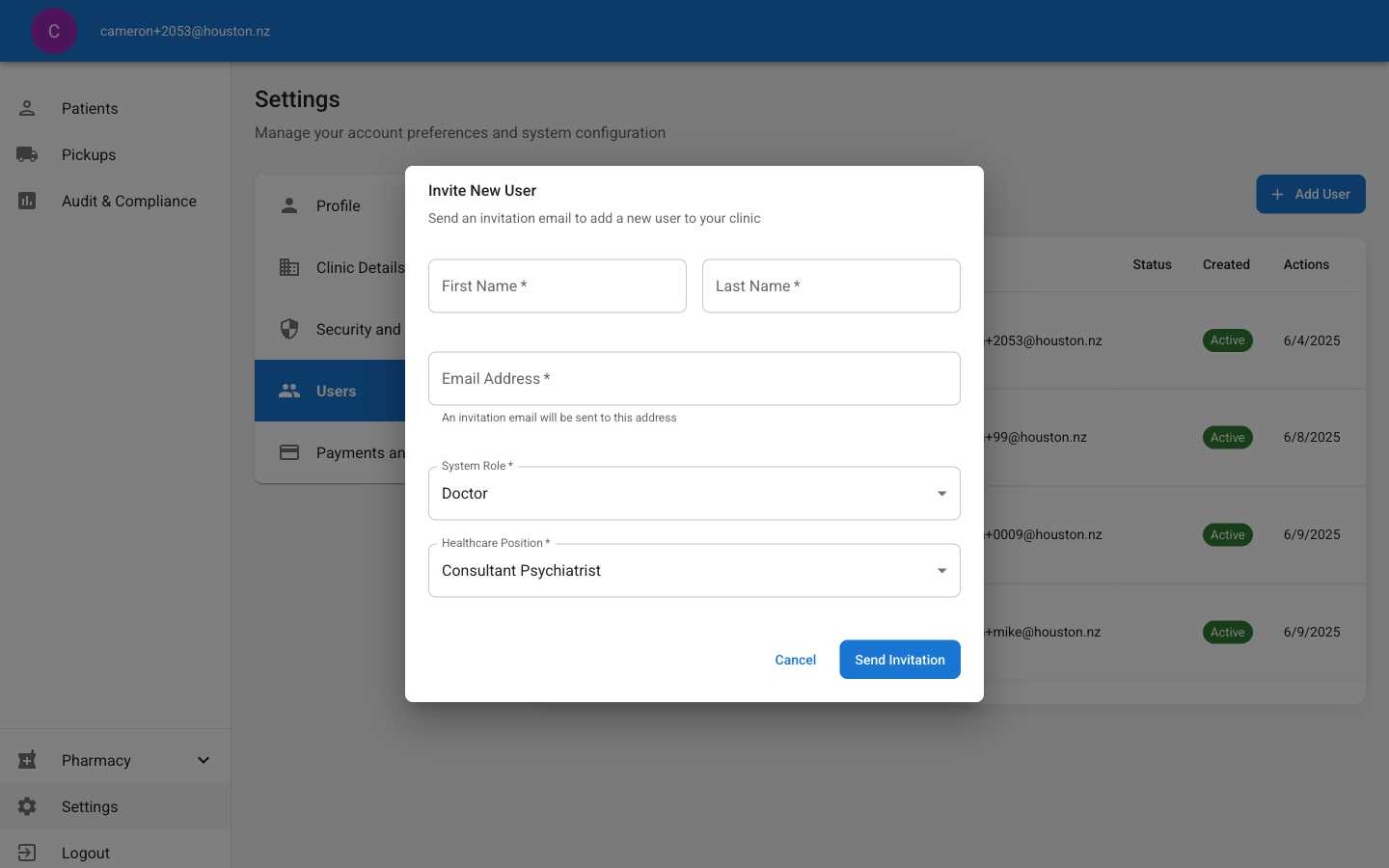
Task: Click the Pickups truck icon
Action: coord(27,154)
